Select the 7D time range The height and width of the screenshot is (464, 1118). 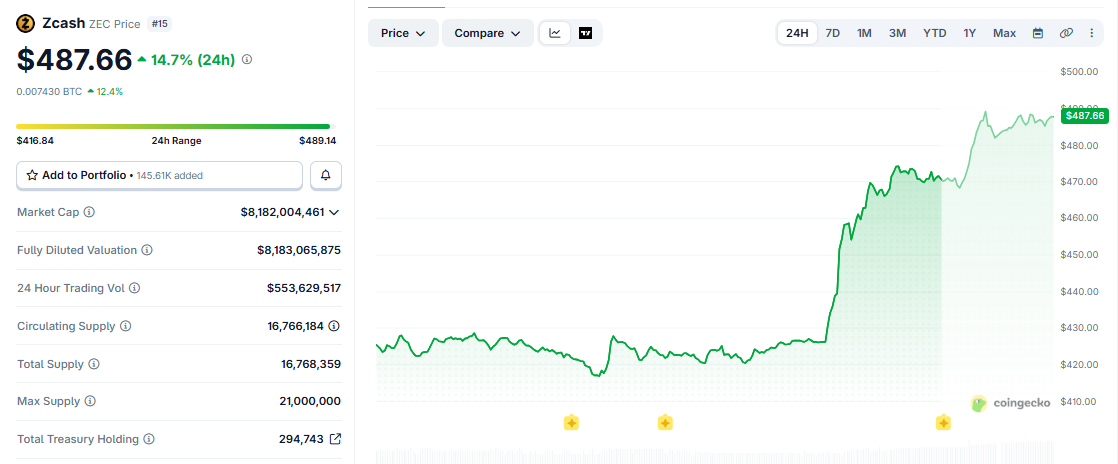pyautogui.click(x=832, y=33)
